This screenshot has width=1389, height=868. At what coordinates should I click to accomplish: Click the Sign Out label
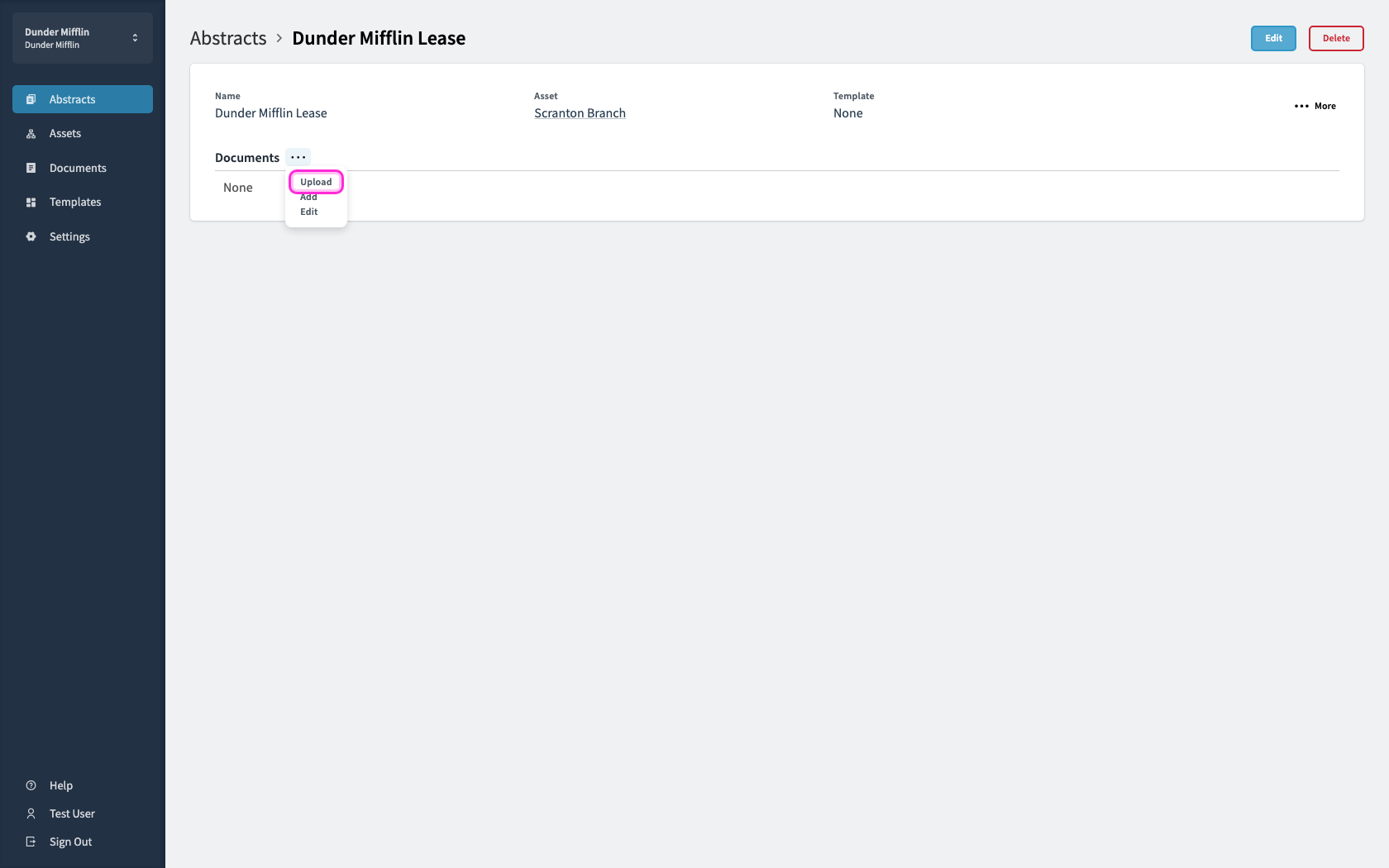[71, 842]
